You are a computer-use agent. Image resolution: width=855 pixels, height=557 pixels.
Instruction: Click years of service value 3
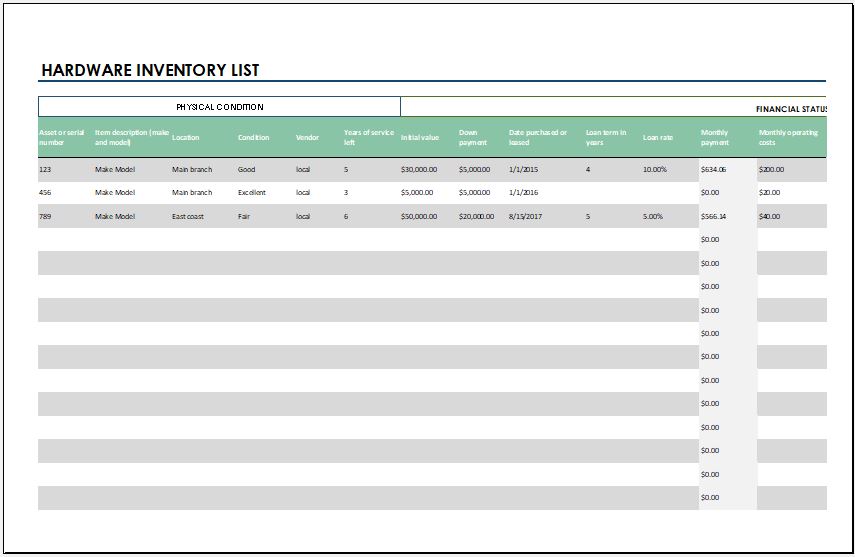pos(346,193)
